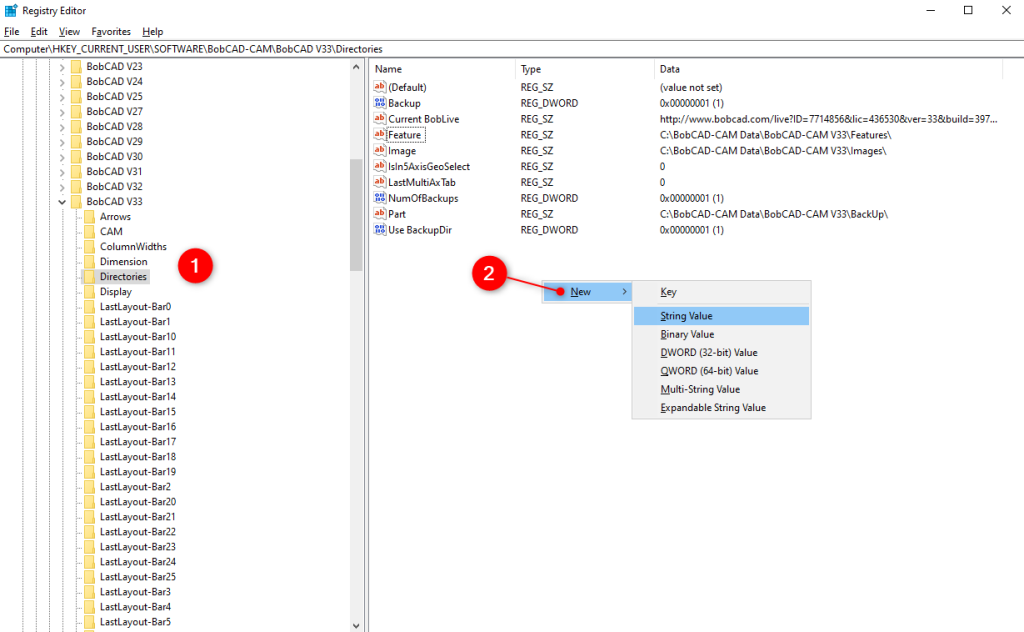1024x632 pixels.
Task: Open the Edit menu
Action: (x=38, y=31)
